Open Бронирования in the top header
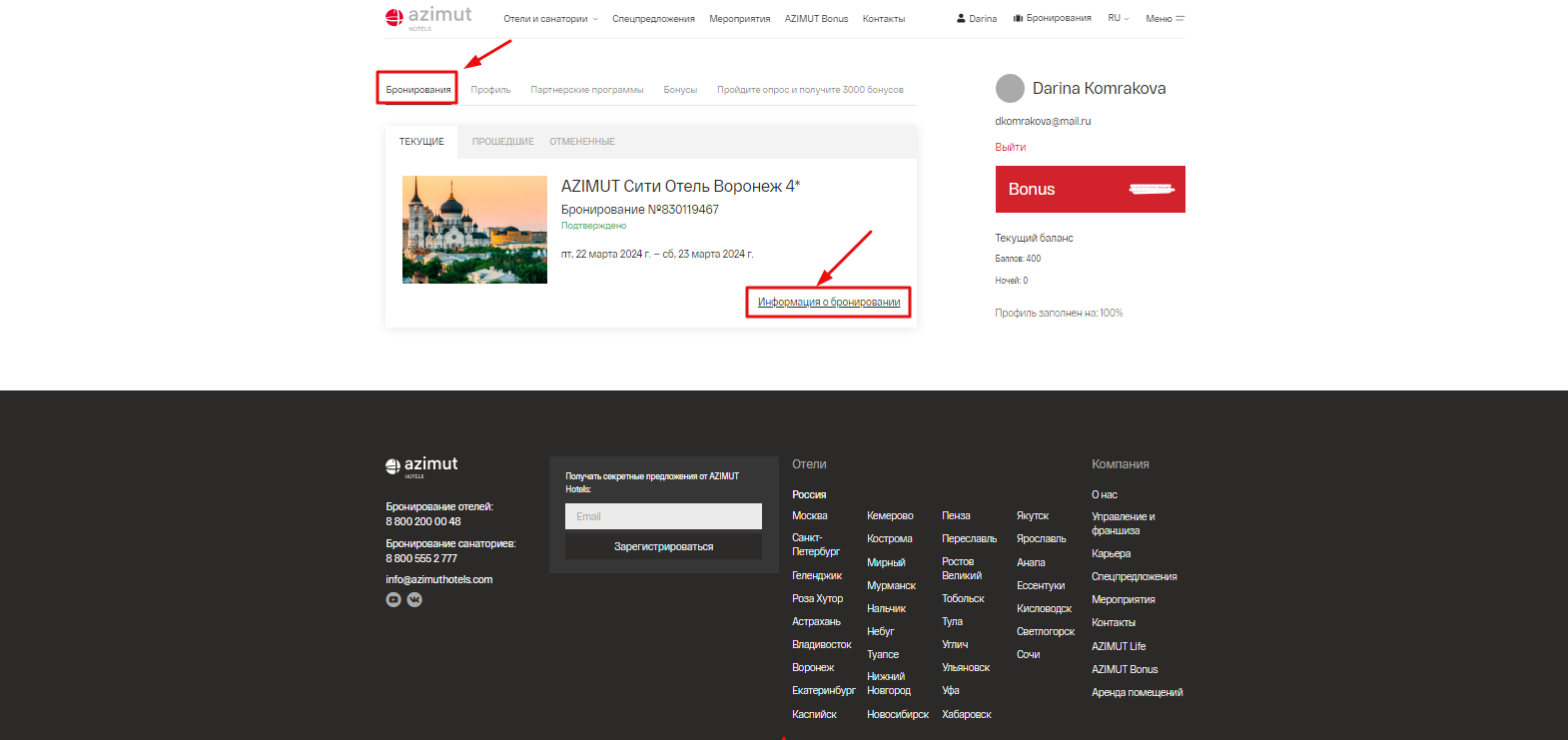Viewport: 1568px width, 740px height. pos(1052,18)
